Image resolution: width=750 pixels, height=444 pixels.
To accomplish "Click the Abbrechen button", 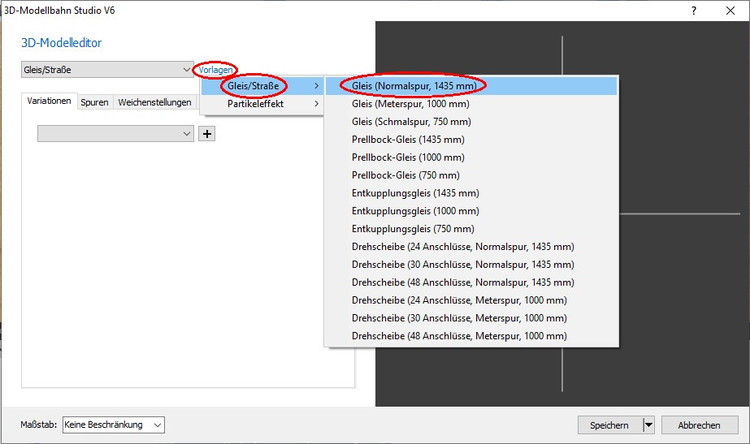I will point(699,425).
